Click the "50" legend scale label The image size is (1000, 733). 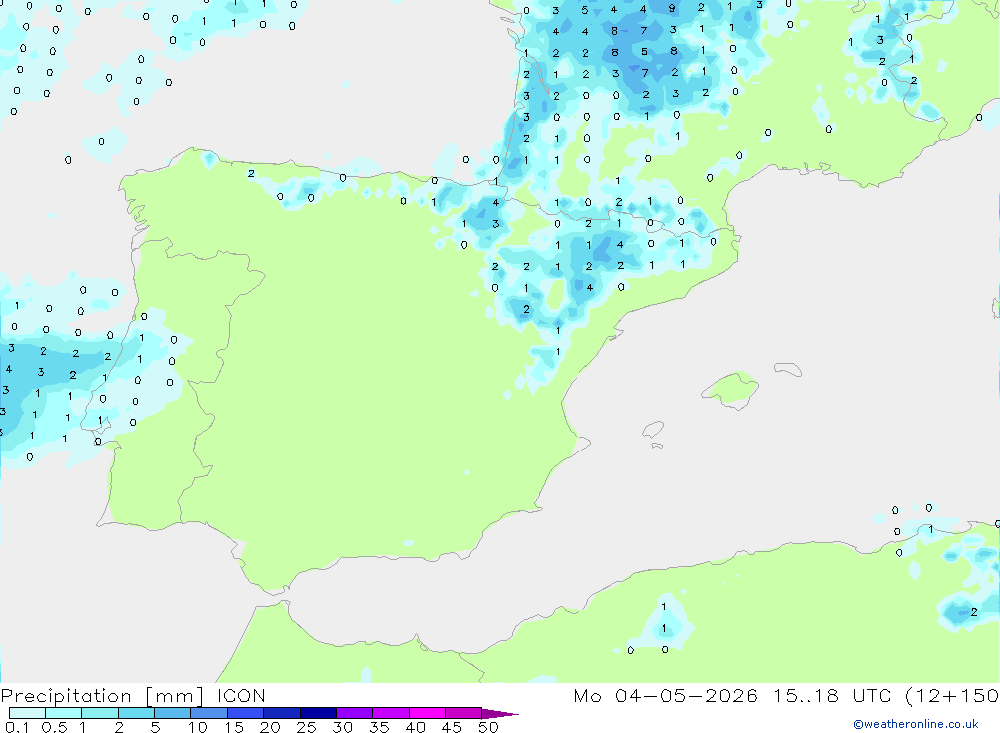pyautogui.click(x=488, y=727)
